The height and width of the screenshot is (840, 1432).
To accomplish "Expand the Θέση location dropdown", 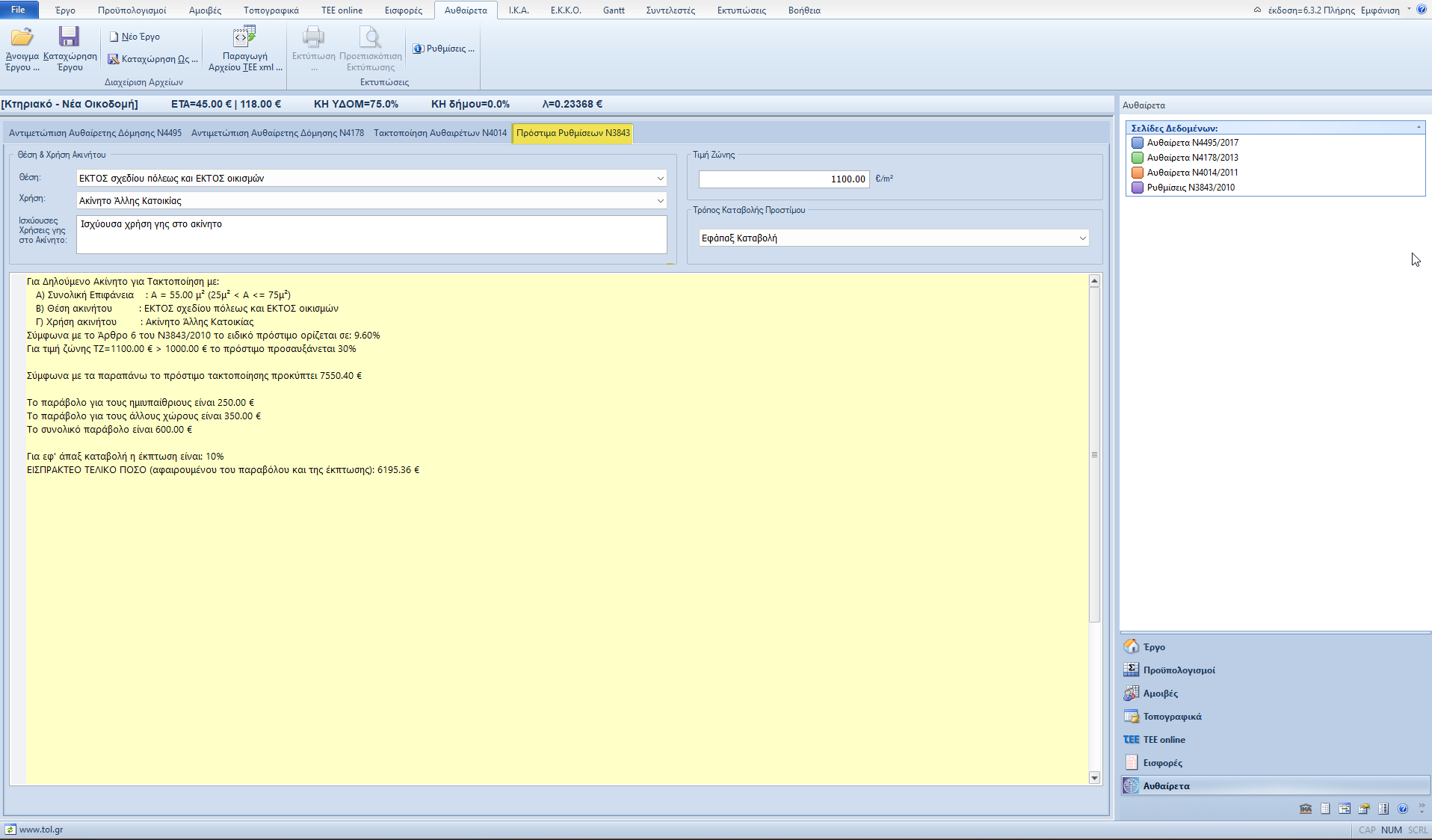I will pos(660,179).
